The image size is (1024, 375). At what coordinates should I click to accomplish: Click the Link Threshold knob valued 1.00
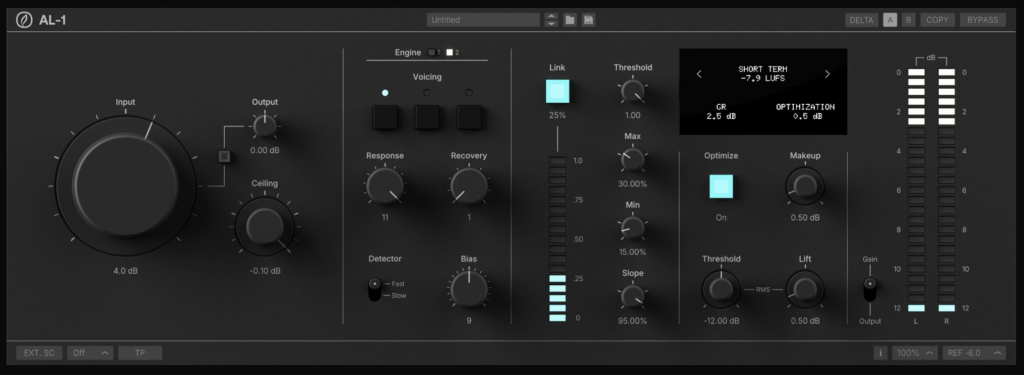tap(632, 91)
